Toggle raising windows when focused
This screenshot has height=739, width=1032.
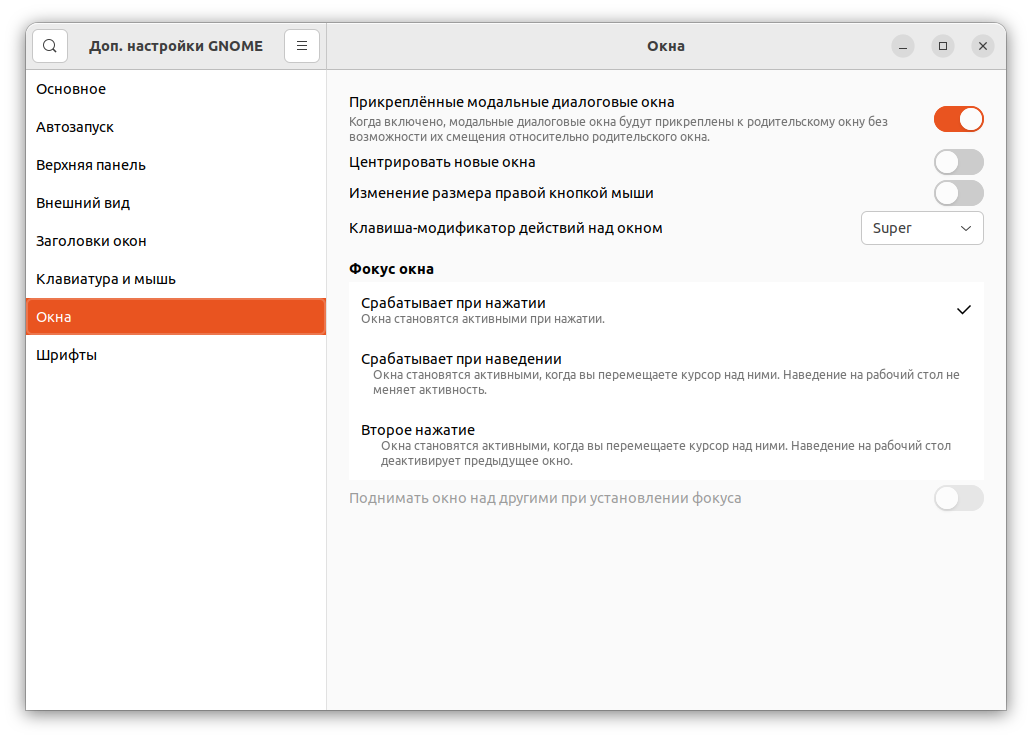pyautogui.click(x=958, y=498)
